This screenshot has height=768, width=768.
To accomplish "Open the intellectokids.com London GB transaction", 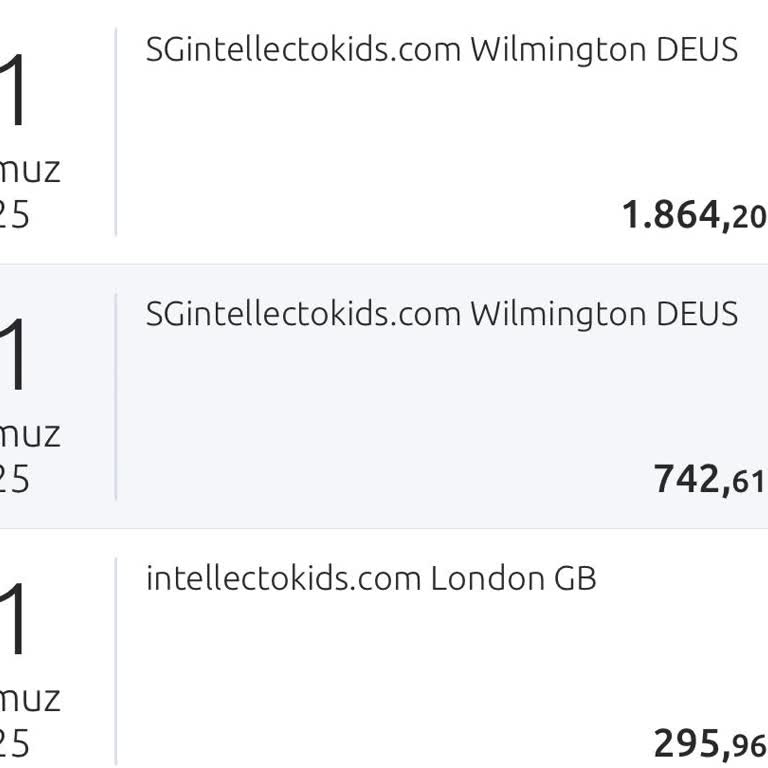I will coord(371,578).
